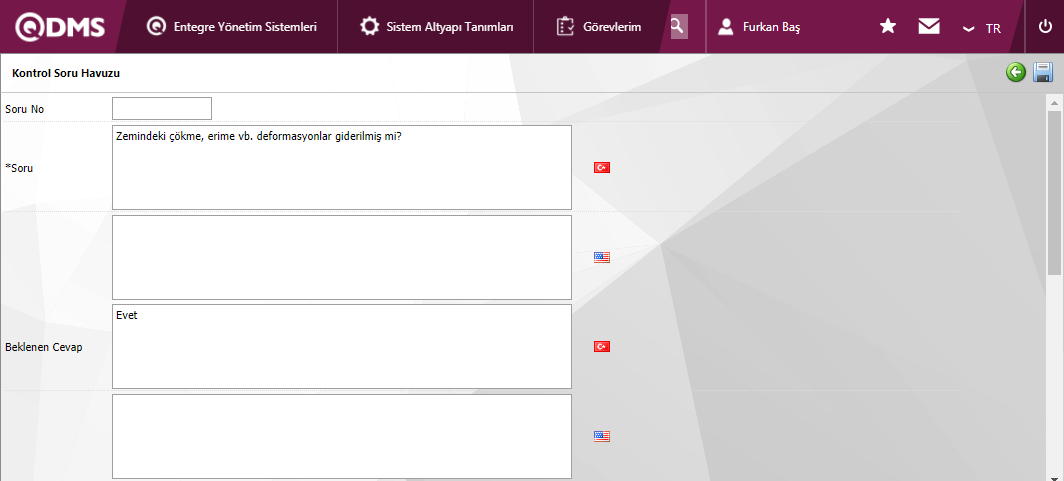Click the save floppy disk icon
Viewport: 1064px width, 481px height.
click(x=1043, y=72)
